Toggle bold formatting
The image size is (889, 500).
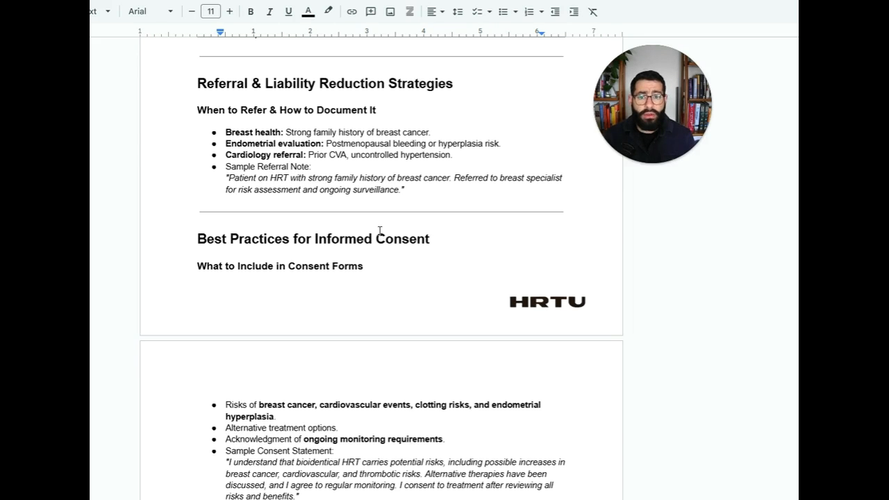(251, 12)
